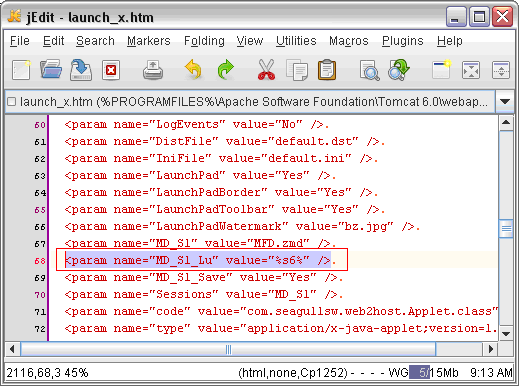The image size is (519, 386).
Task: Close the jEdit window
Action: tap(502, 16)
